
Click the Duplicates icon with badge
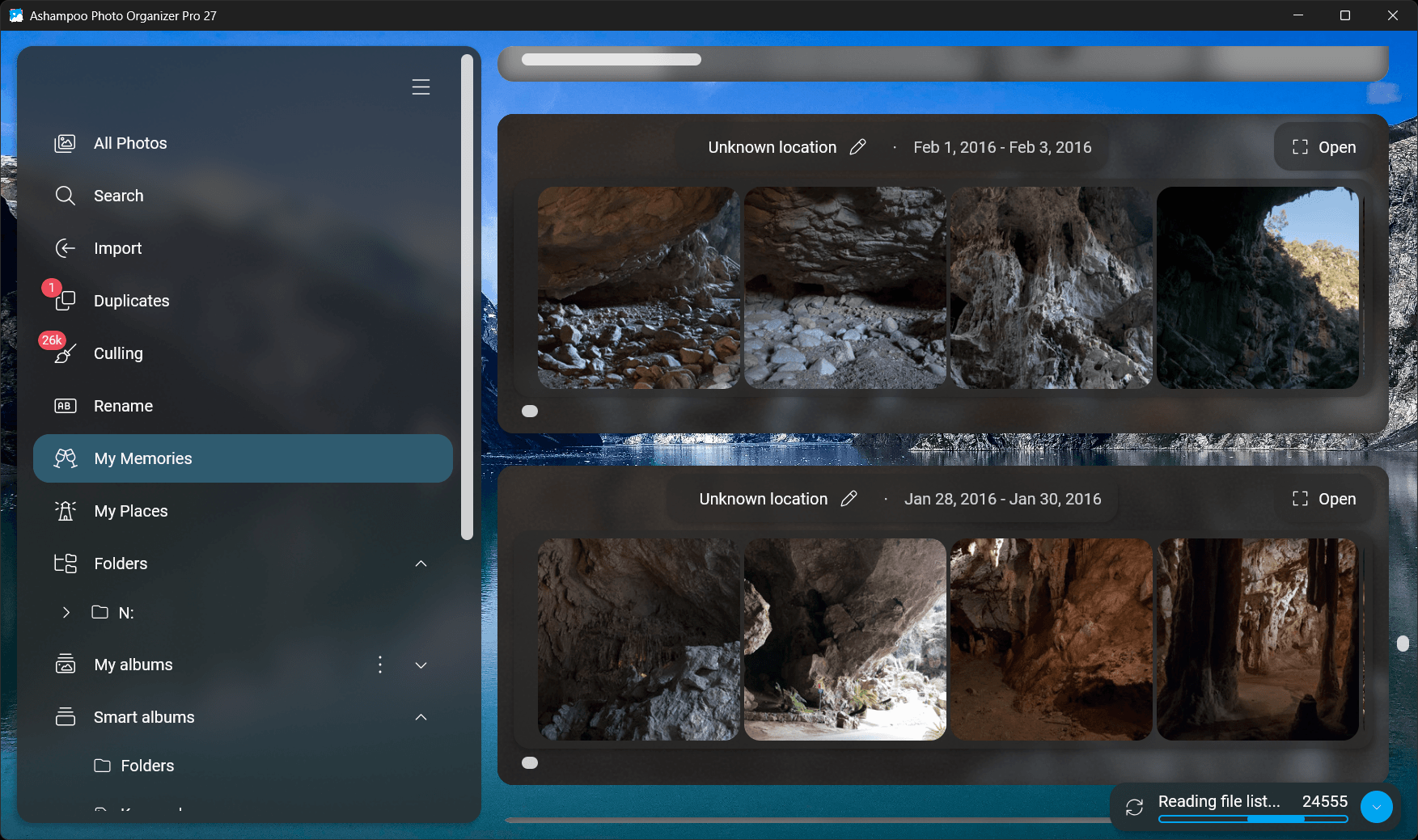[65, 301]
